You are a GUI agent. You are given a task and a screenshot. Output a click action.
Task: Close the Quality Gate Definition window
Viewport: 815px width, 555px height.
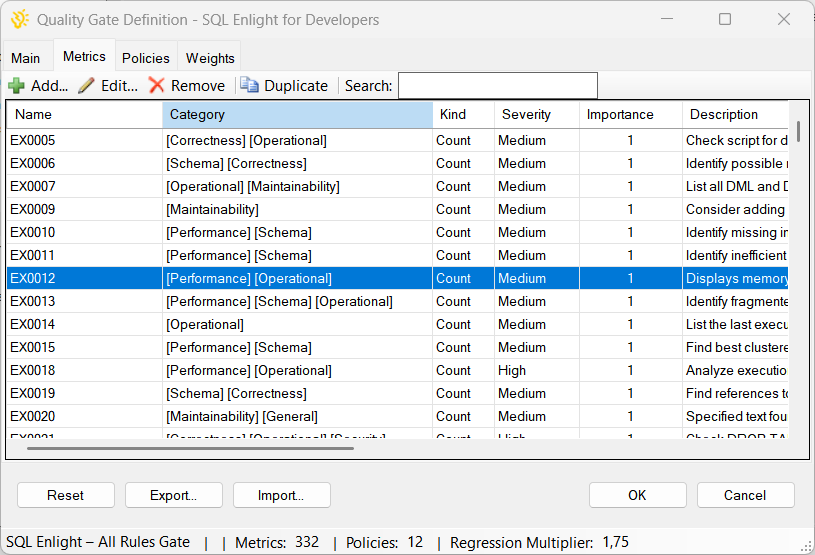(x=784, y=19)
